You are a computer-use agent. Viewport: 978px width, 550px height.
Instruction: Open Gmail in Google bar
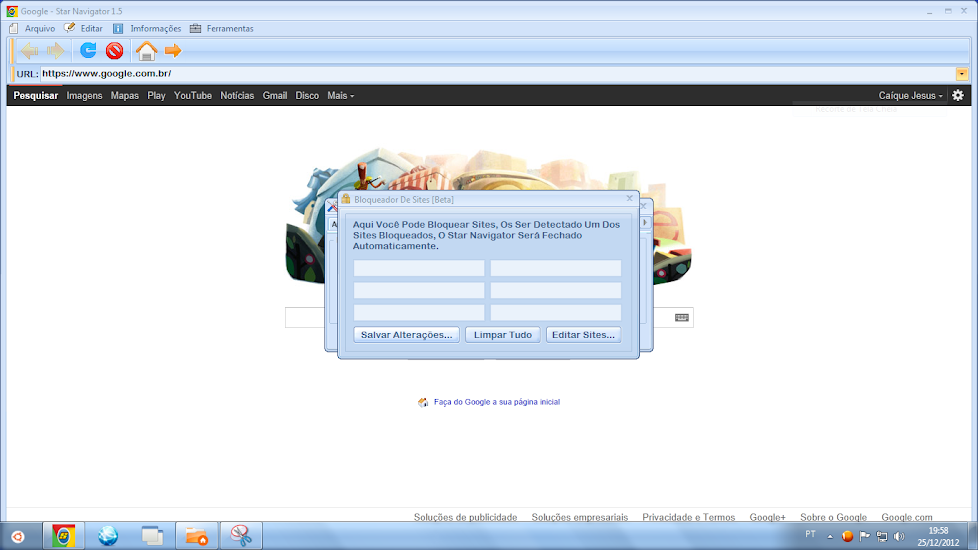coord(274,95)
